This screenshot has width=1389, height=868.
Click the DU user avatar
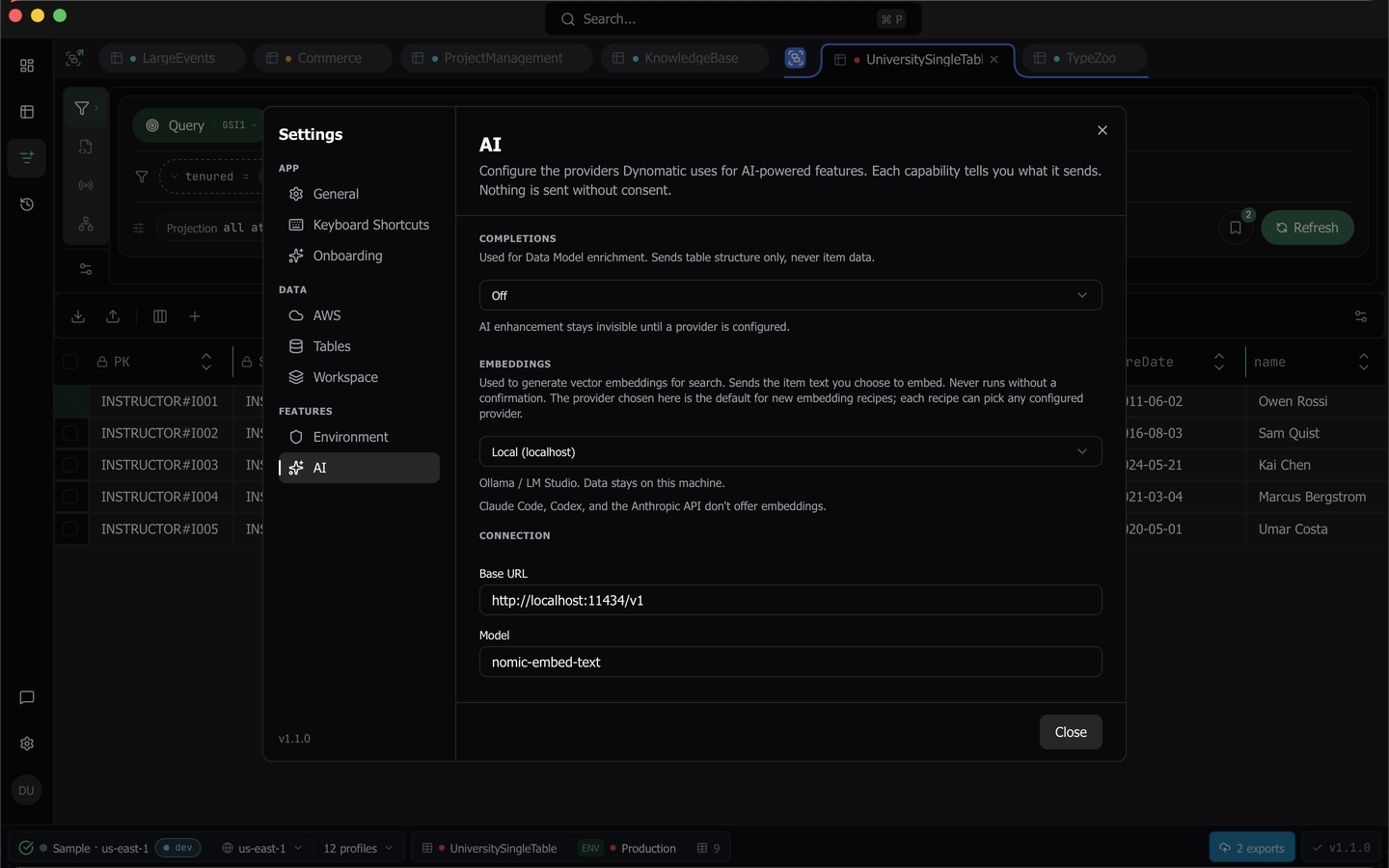point(26,790)
